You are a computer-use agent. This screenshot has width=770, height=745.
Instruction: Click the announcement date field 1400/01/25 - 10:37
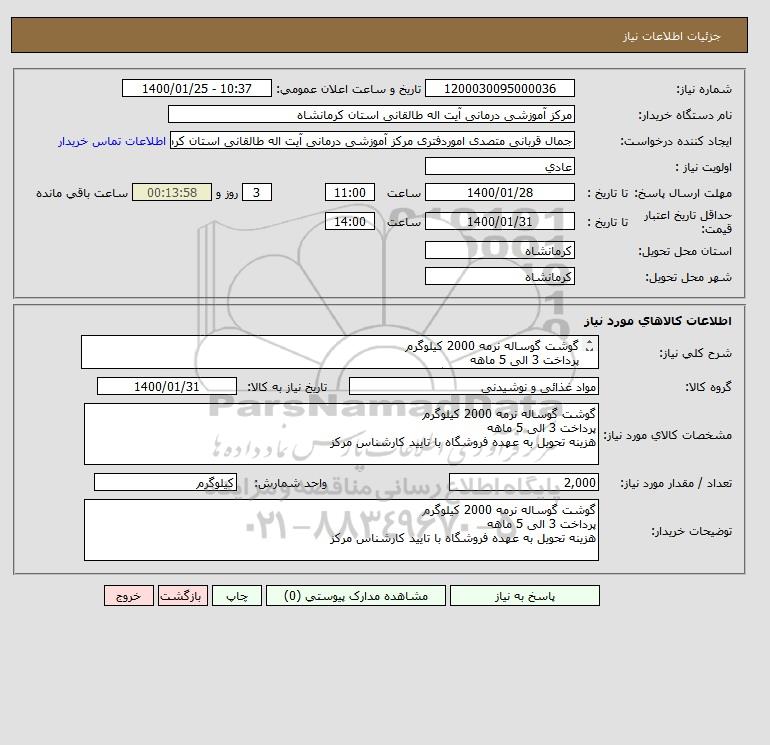click(196, 88)
